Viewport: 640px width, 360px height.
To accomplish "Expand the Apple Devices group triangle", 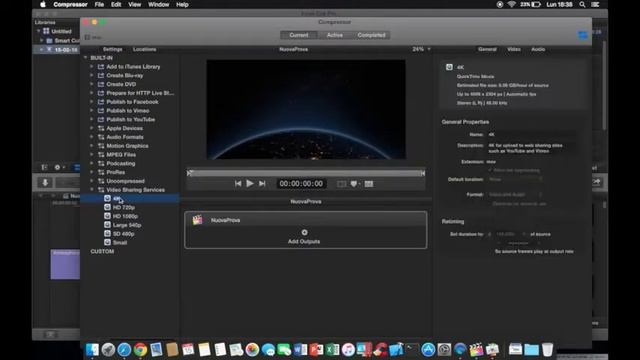I will [x=92, y=128].
